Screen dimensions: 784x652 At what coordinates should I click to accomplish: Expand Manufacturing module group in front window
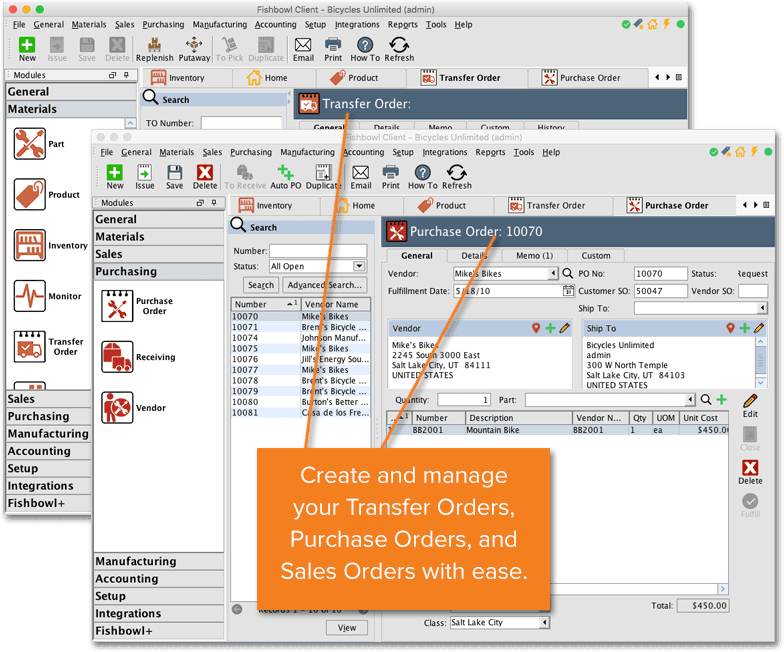coord(158,561)
